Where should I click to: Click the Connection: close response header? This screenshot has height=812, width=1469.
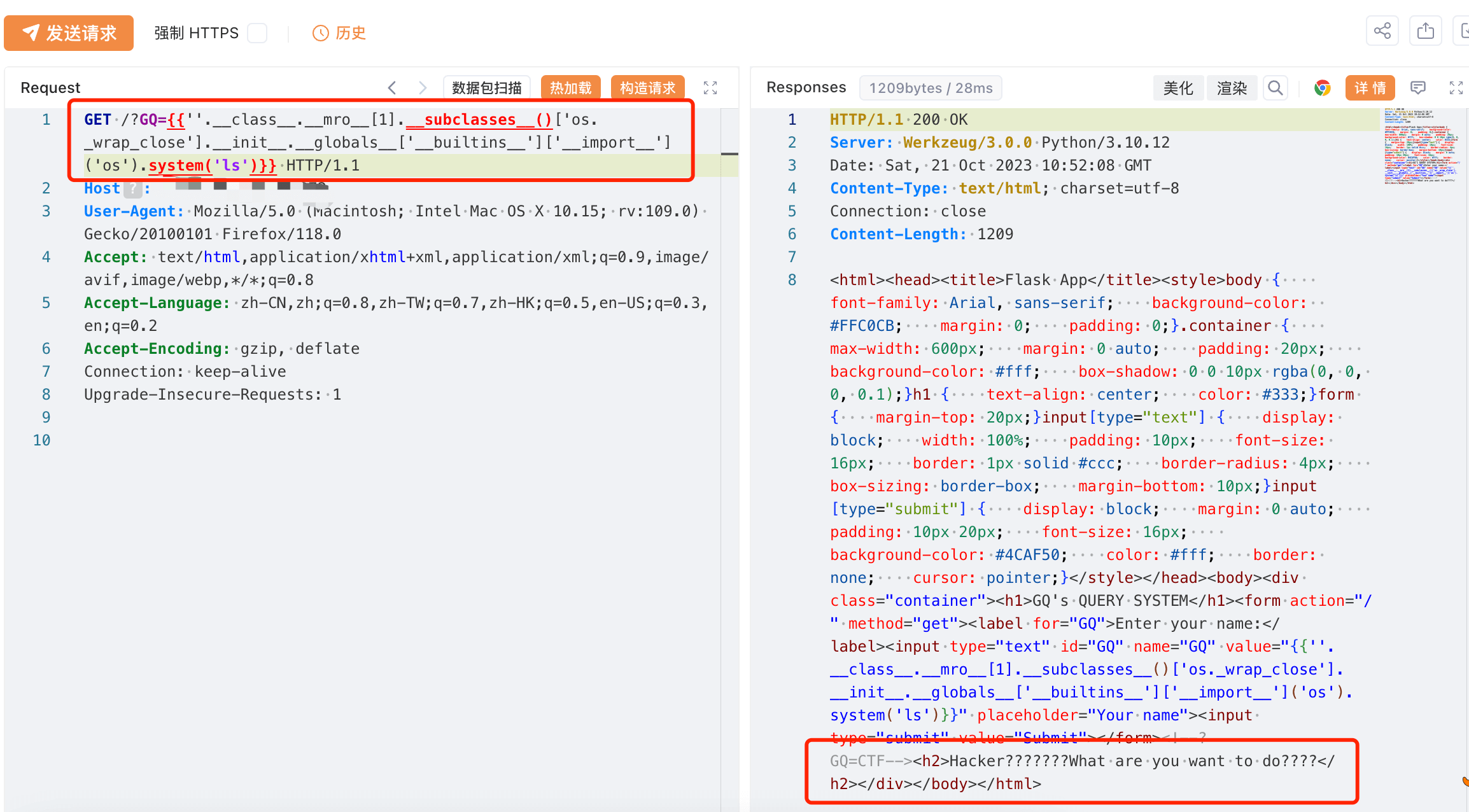tap(908, 211)
